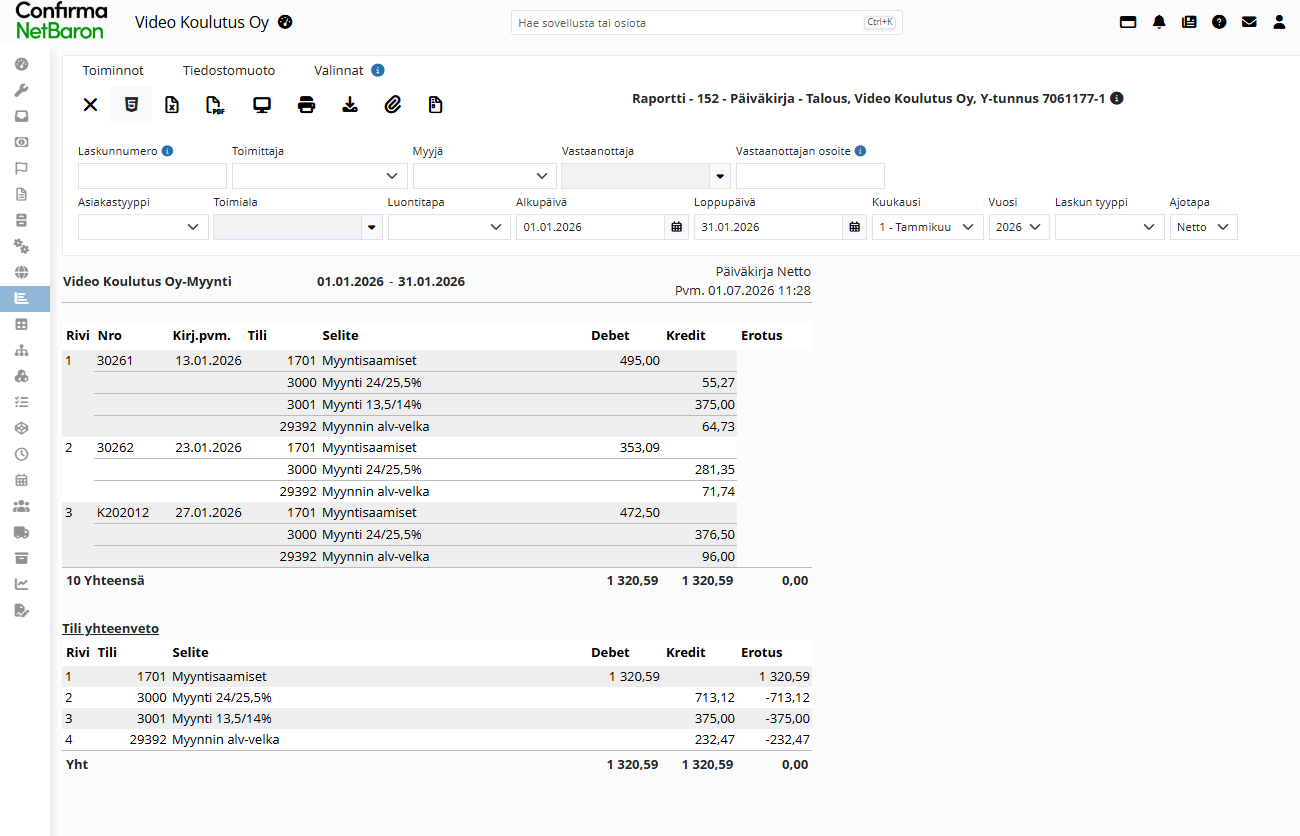Viewport: 1300px width, 836px height.
Task: Click the help question mark icon
Action: point(1219,22)
